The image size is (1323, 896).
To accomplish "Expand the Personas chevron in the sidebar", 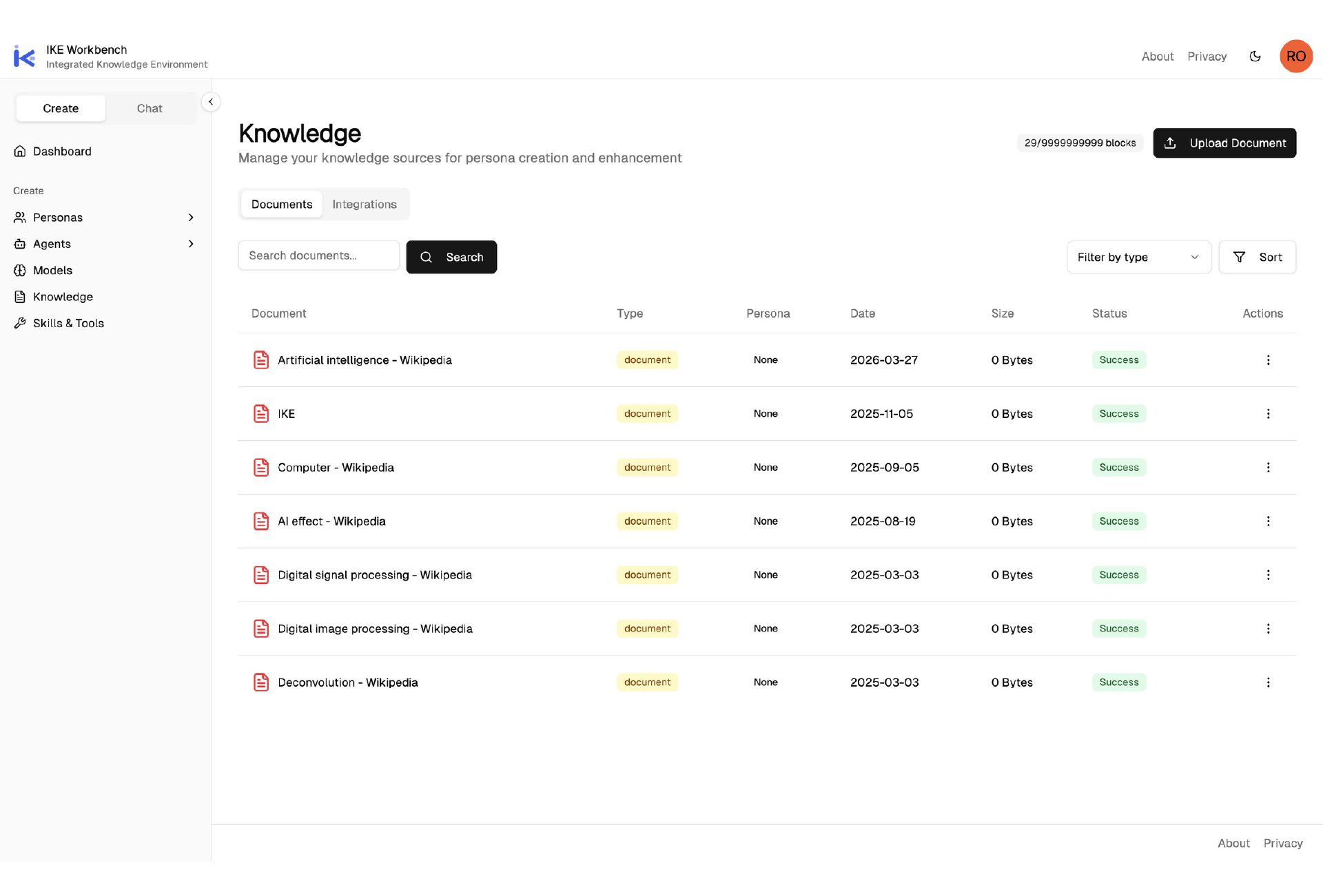I will [x=191, y=218].
